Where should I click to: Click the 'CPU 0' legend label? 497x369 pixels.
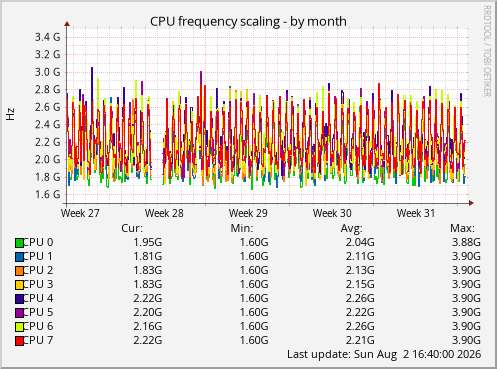(x=38, y=242)
